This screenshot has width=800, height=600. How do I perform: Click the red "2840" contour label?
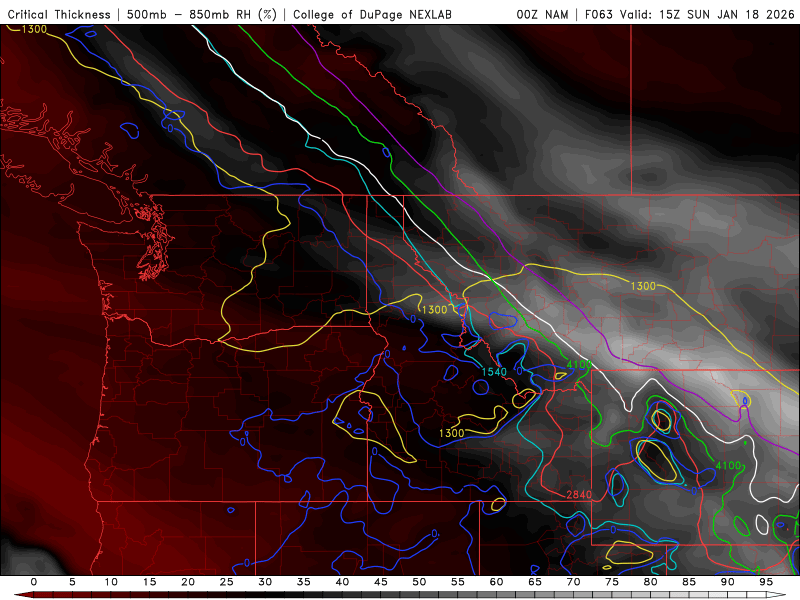coord(579,494)
